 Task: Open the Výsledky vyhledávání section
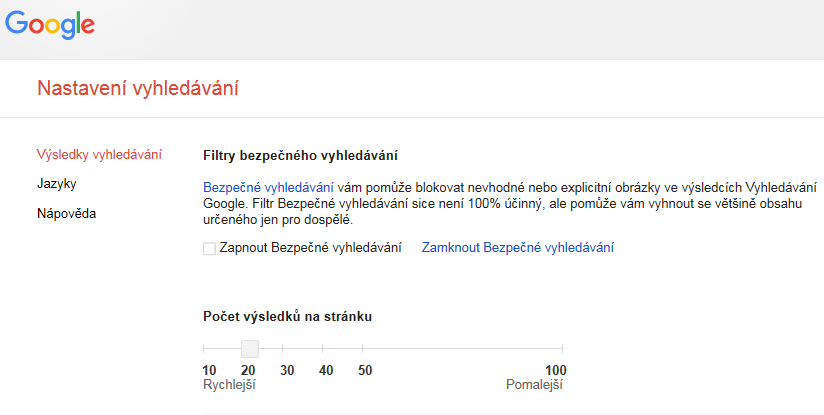(x=99, y=155)
